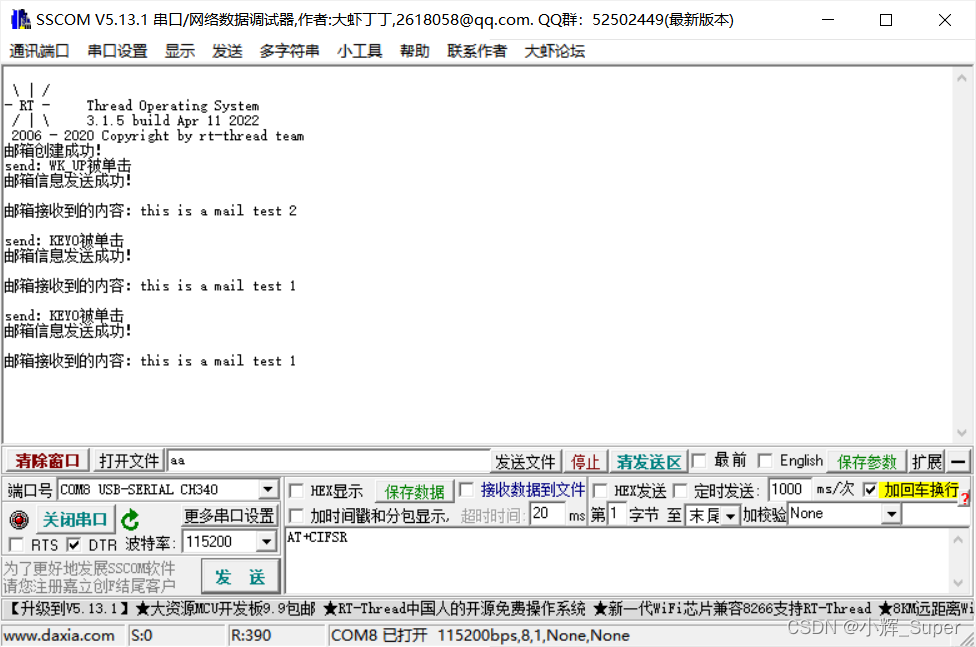The height and width of the screenshot is (647, 976).
Task: Click the scrolling 升级到V5.13.1 ad banner
Action: pyautogui.click(x=488, y=608)
